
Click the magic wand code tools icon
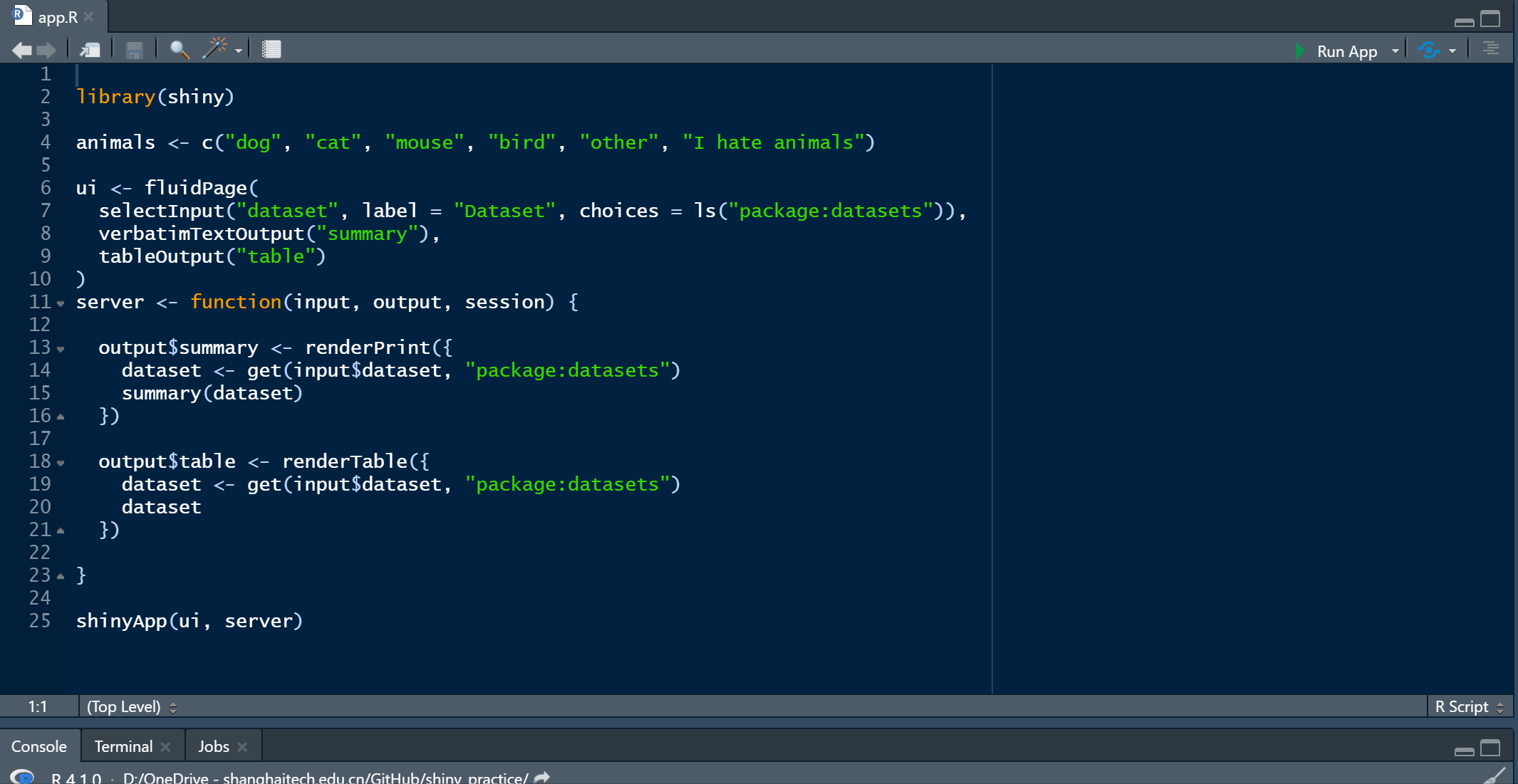[x=214, y=48]
